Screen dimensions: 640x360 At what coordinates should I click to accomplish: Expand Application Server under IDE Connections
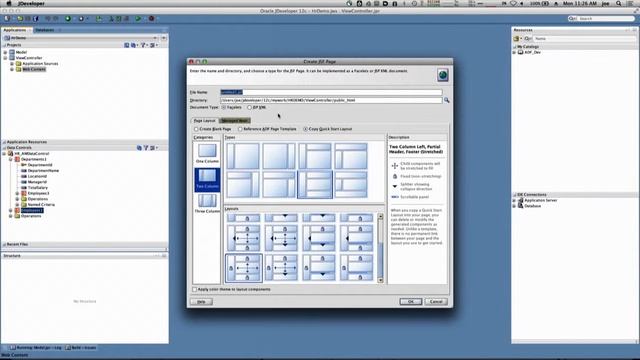tap(514, 200)
